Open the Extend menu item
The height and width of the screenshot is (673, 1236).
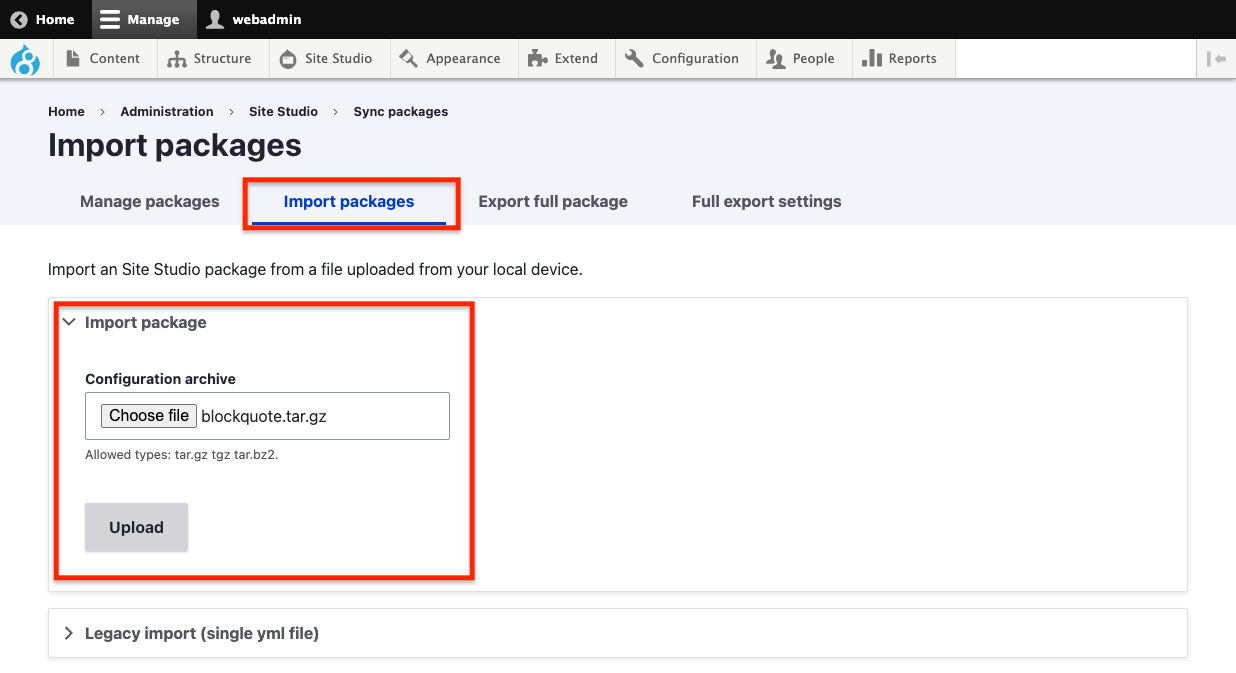click(564, 59)
